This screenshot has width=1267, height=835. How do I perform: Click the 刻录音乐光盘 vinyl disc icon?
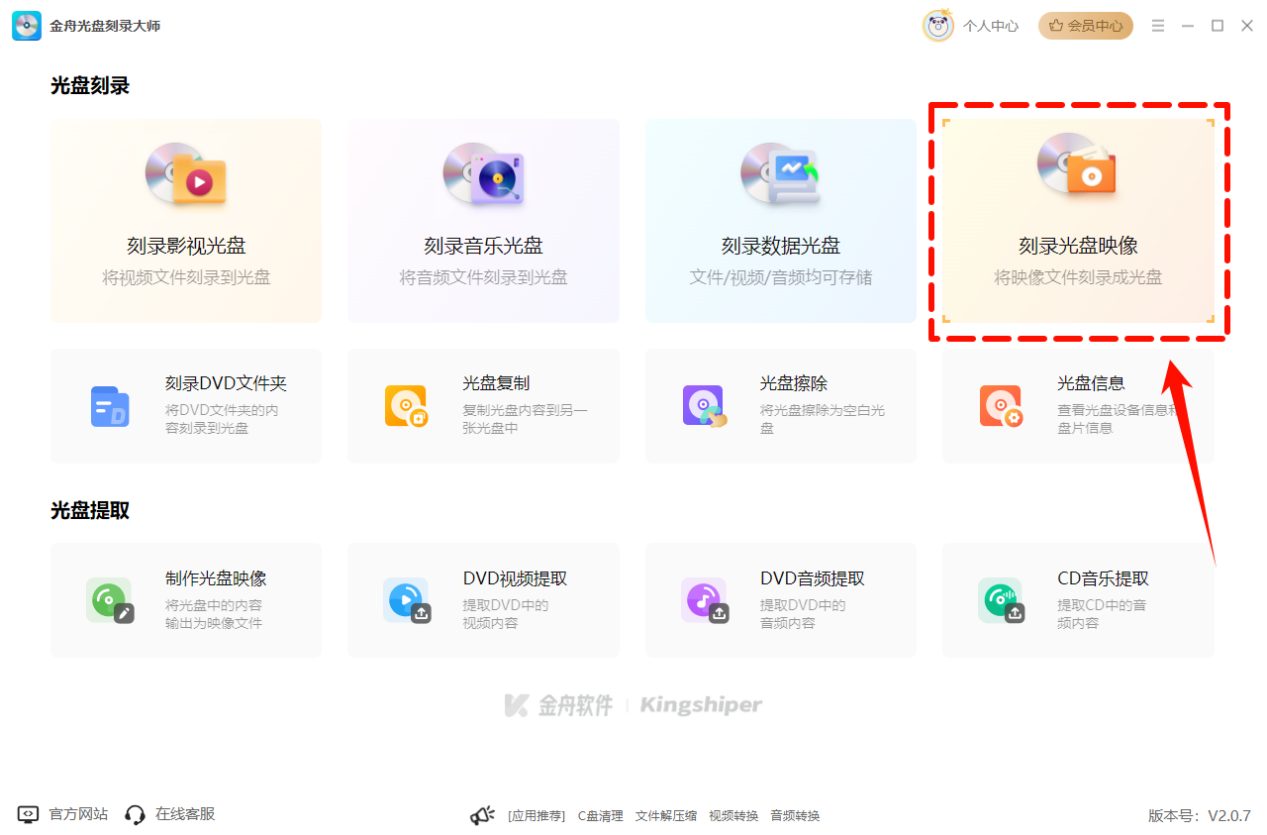[x=484, y=174]
